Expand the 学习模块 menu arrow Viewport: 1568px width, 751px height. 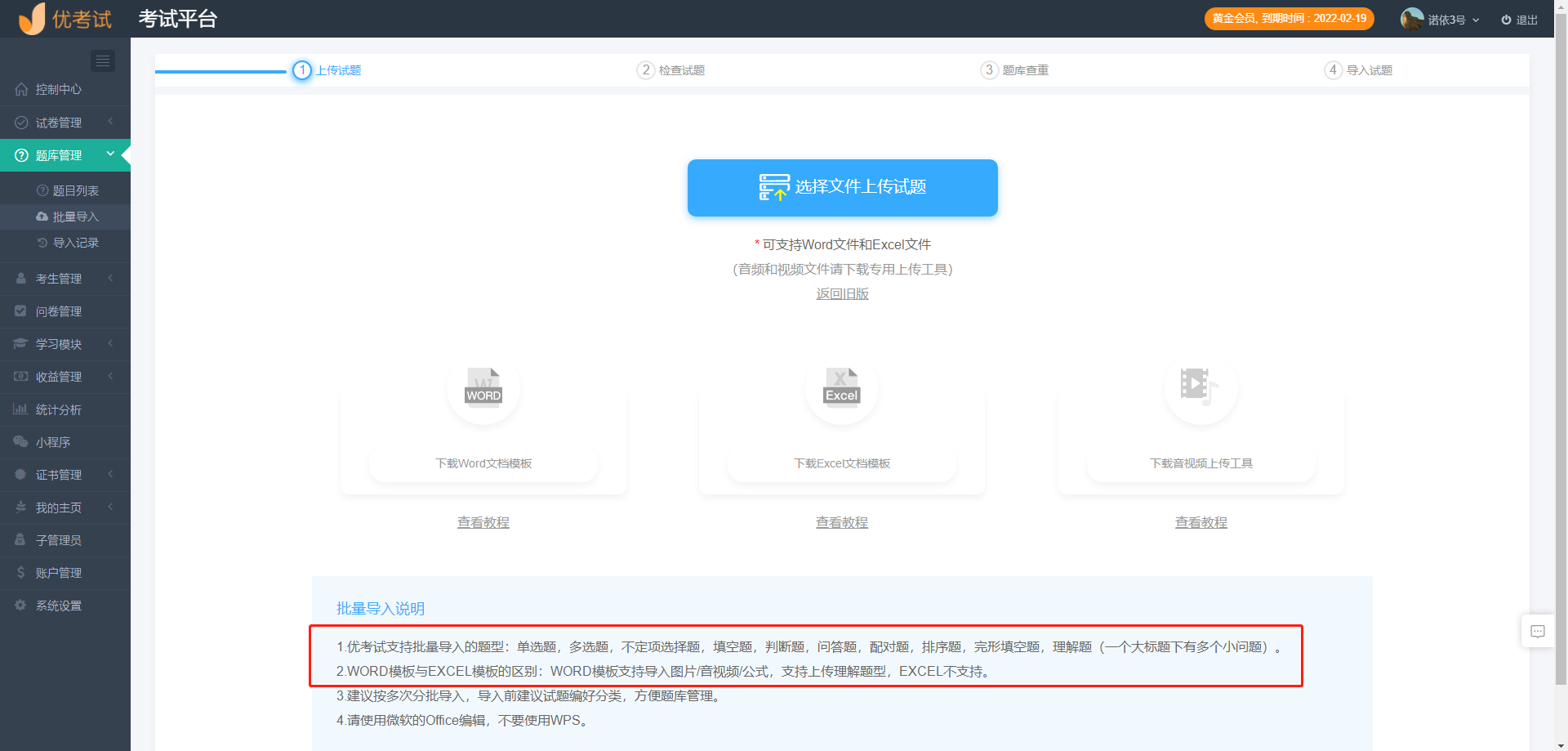click(x=110, y=343)
